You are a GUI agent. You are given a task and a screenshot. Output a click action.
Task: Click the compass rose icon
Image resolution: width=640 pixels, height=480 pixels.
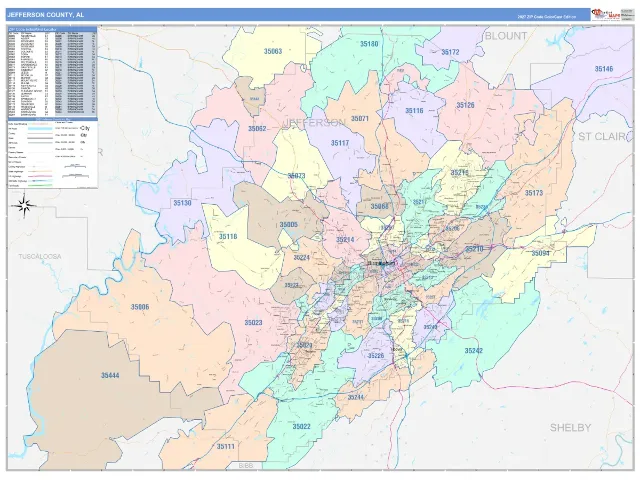24,205
